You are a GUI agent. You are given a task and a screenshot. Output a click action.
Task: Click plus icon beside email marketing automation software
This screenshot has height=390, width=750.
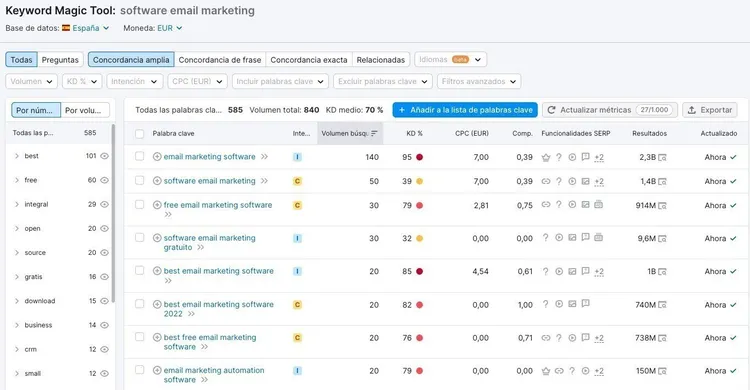[157, 370]
